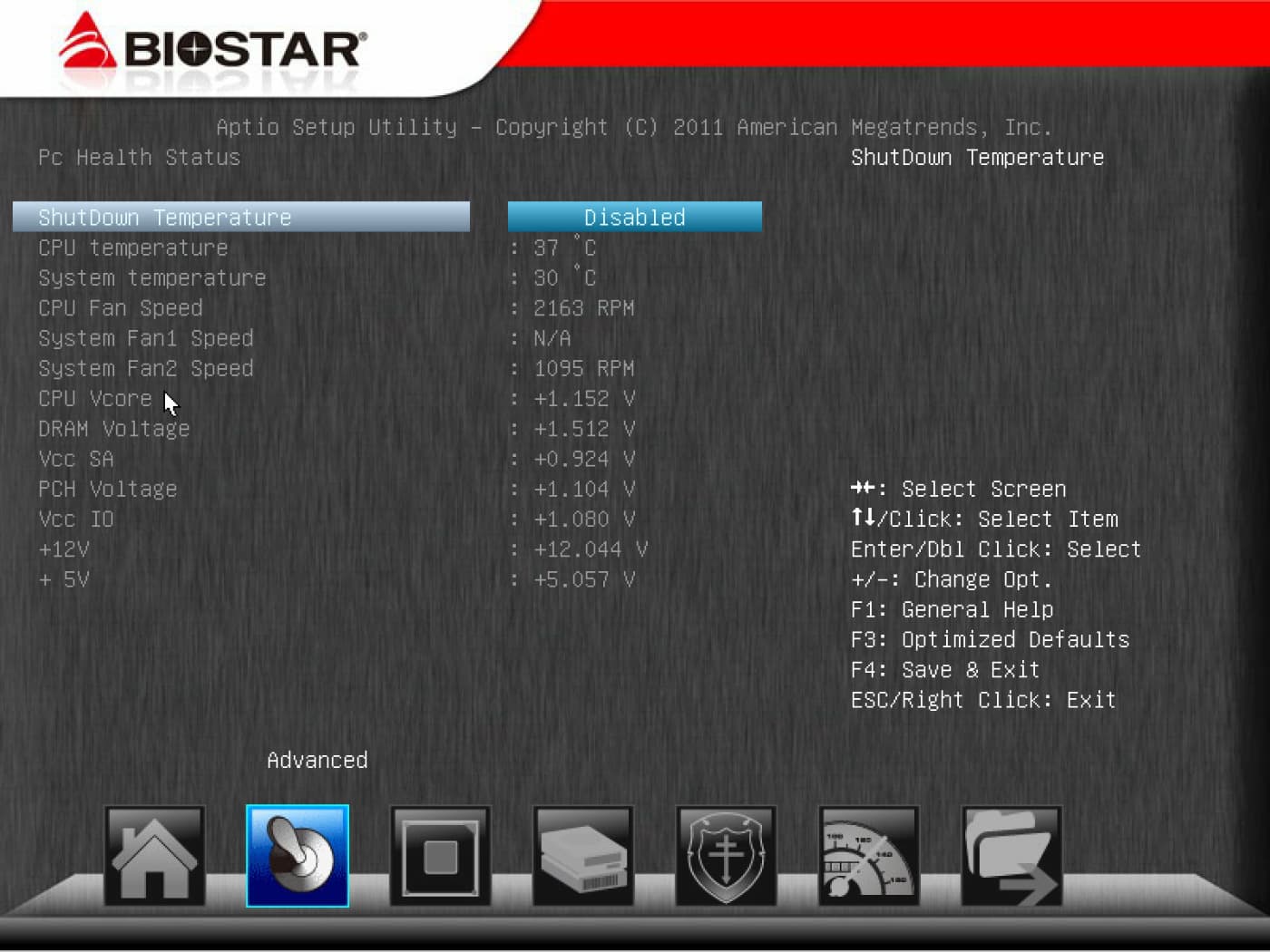Click the +0.924 V Vcc SA value

pos(584,459)
